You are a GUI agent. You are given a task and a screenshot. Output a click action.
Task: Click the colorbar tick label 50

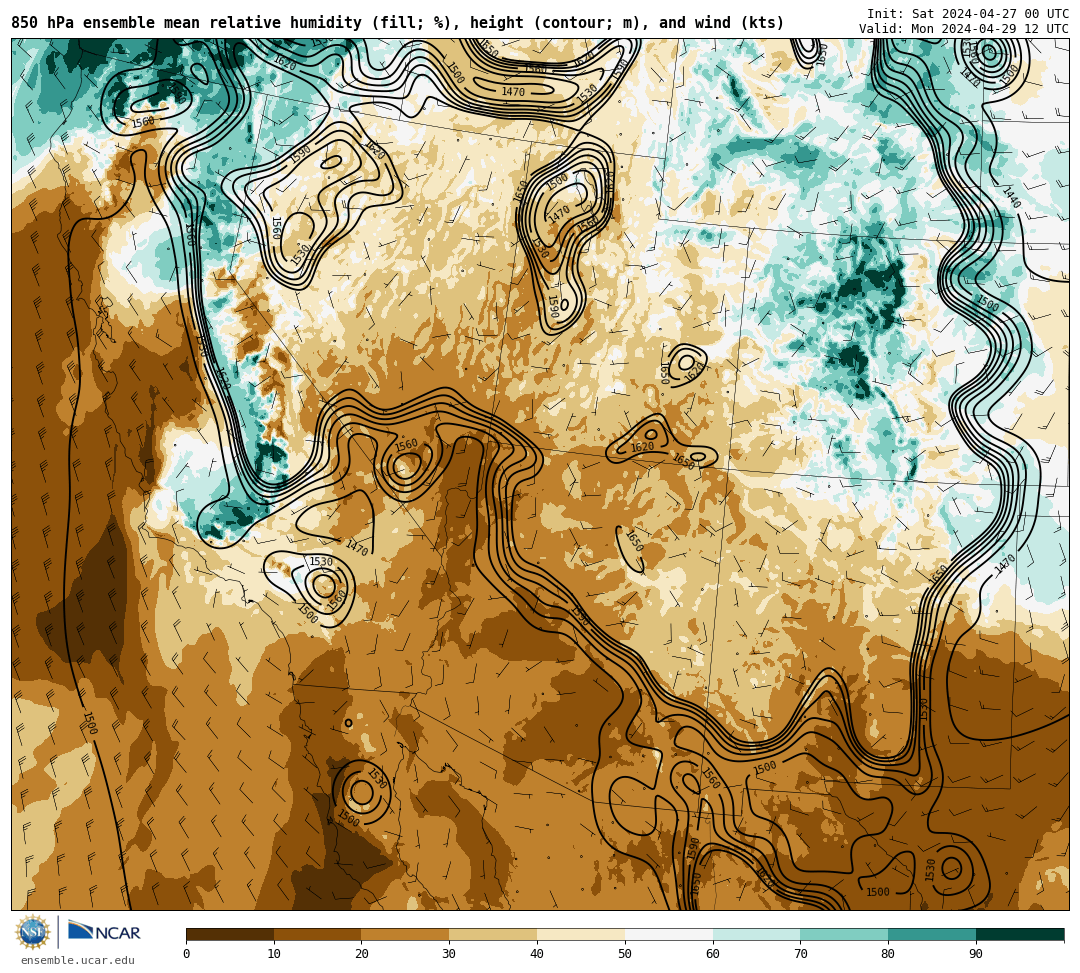click(x=625, y=954)
